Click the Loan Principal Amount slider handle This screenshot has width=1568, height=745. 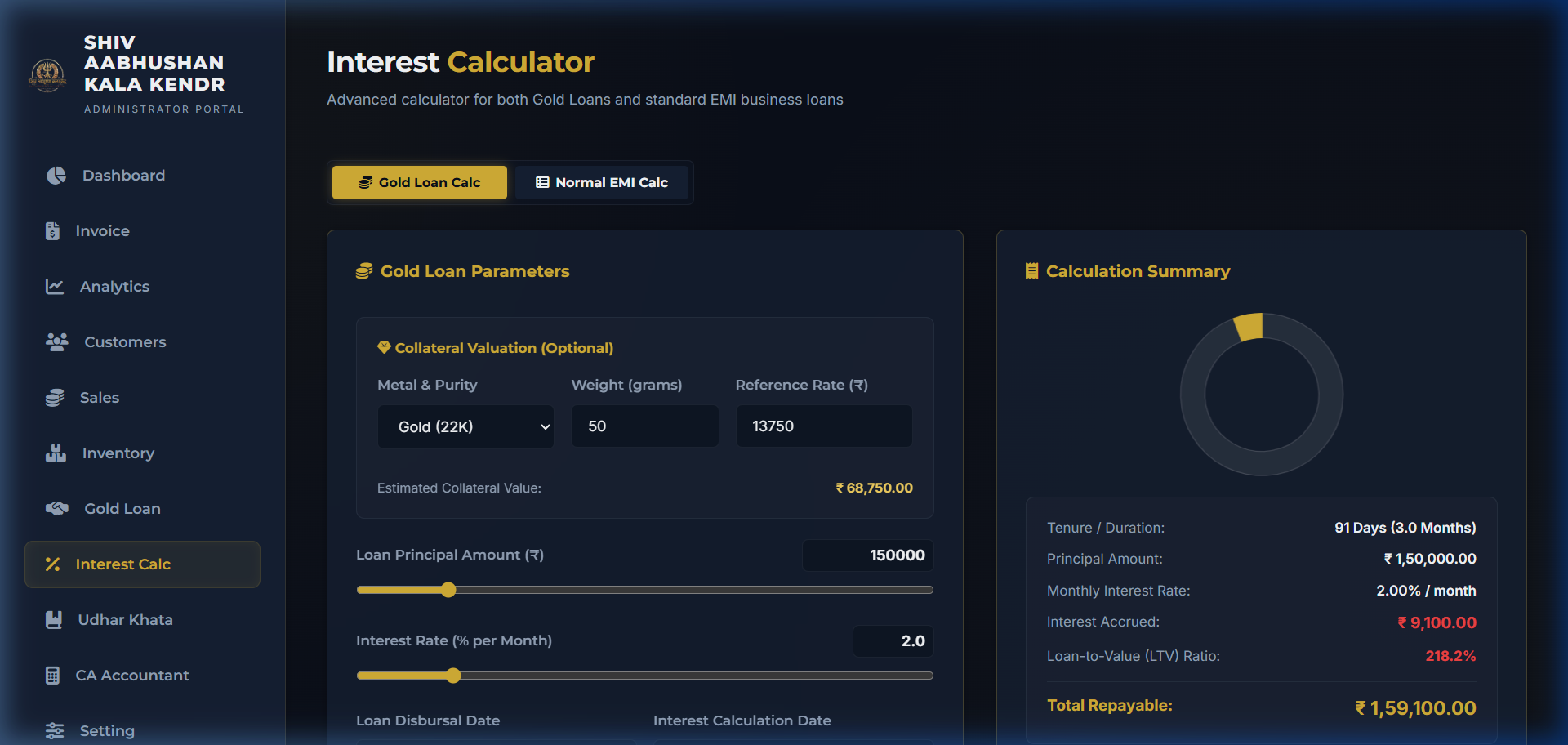point(448,590)
